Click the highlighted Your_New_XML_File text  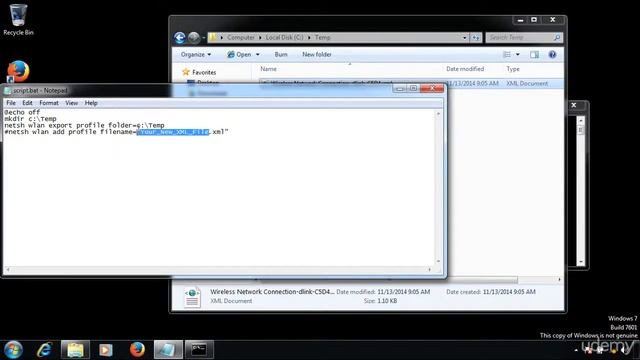click(173, 132)
